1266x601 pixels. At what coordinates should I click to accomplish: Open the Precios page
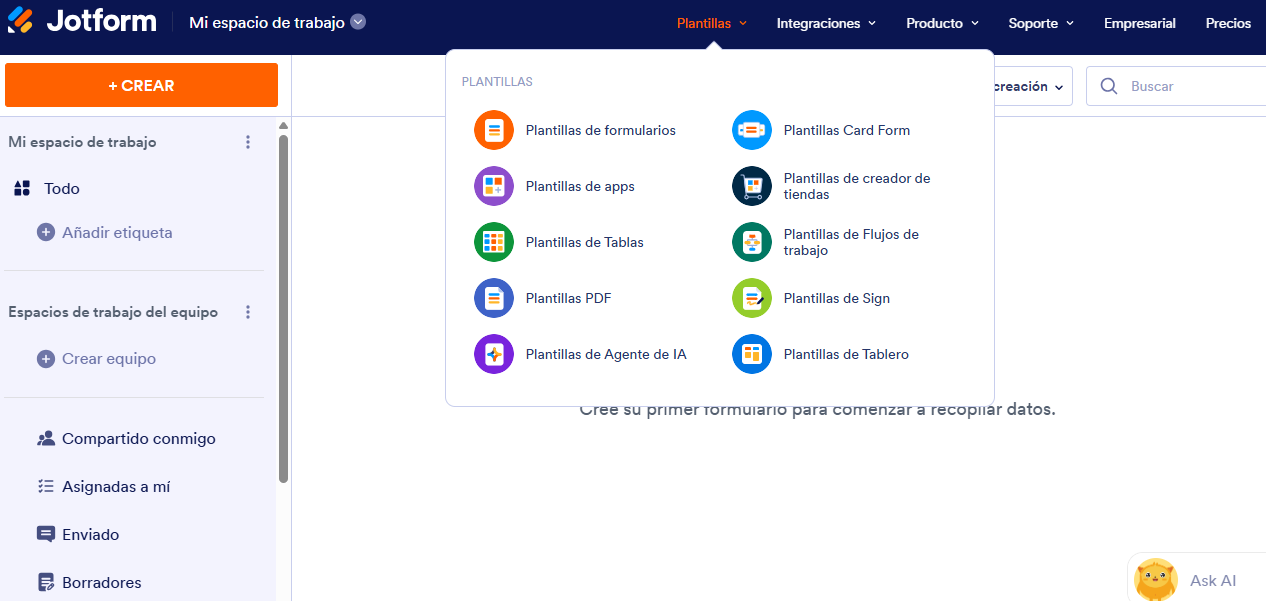pos(1228,23)
